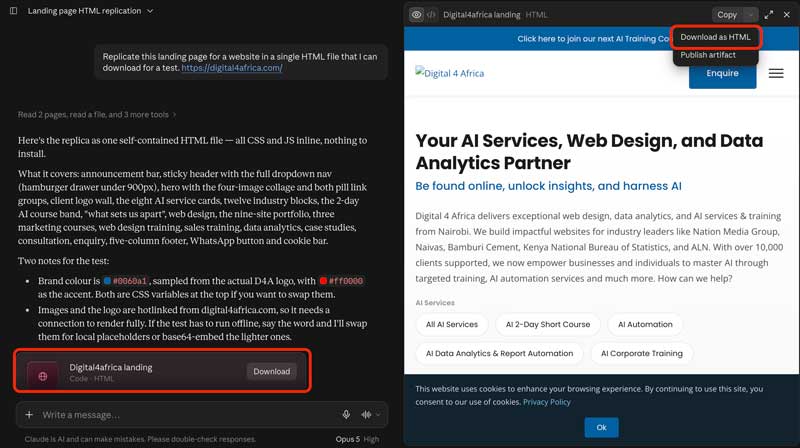This screenshot has width=800, height=448.
Task: Click the 'AI Services' section label
Action: tap(435, 303)
